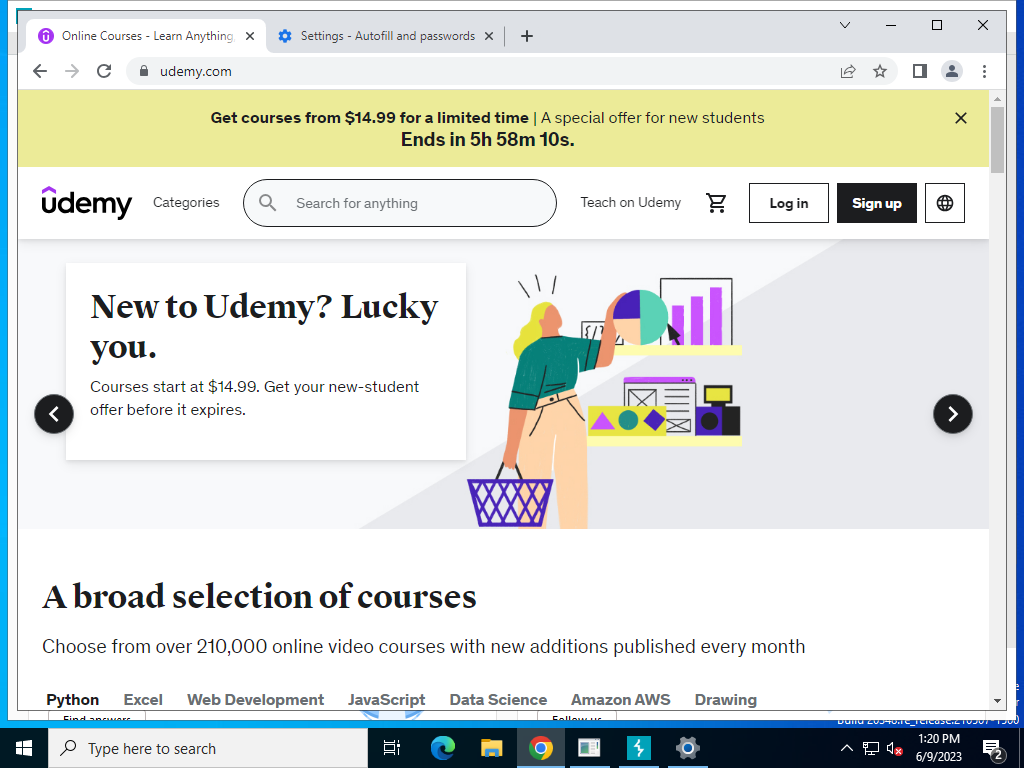Screen dimensions: 1024x768
Task: Select the Web Development course tab
Action: tap(255, 699)
